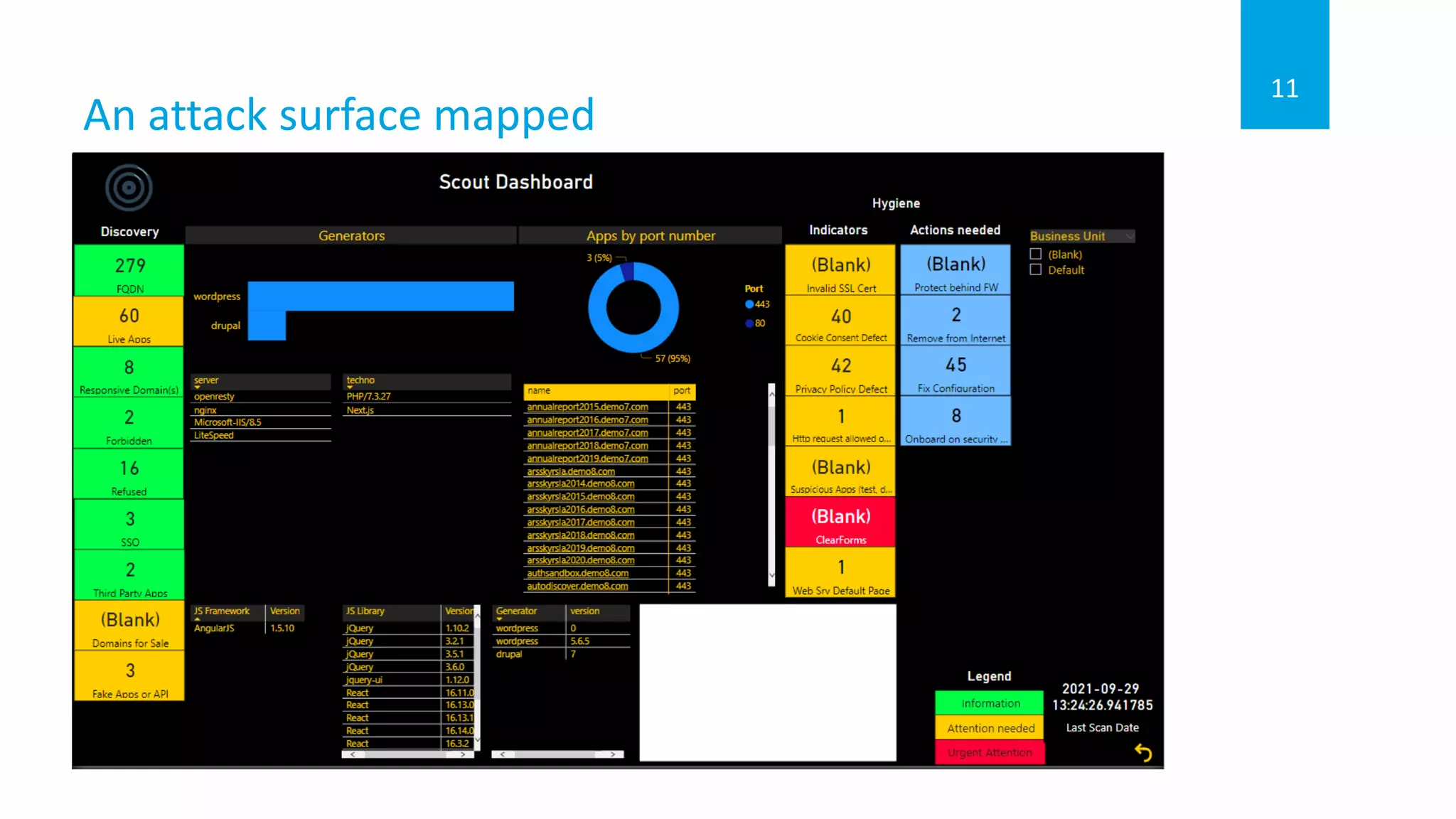Click the left scroll arrow under the Generator table

pyautogui.click(x=503, y=754)
